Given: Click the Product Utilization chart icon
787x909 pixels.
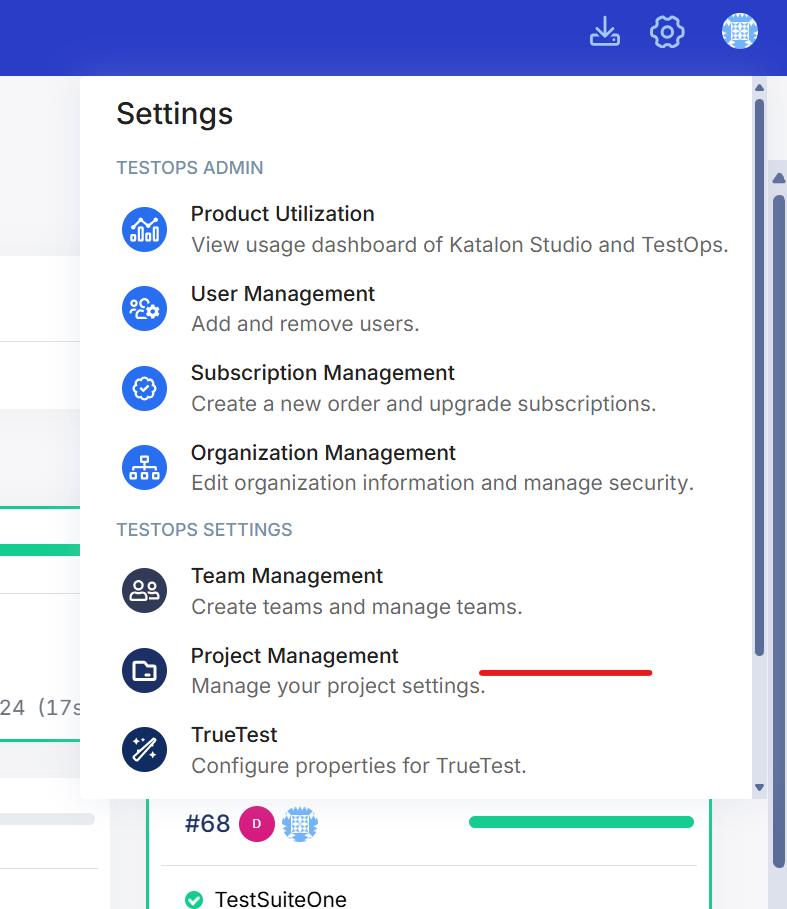Looking at the screenshot, I should 144,229.
